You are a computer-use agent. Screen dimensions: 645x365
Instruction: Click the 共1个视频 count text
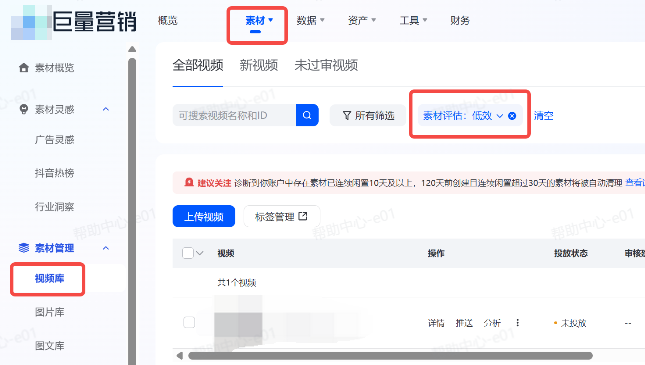(x=237, y=283)
